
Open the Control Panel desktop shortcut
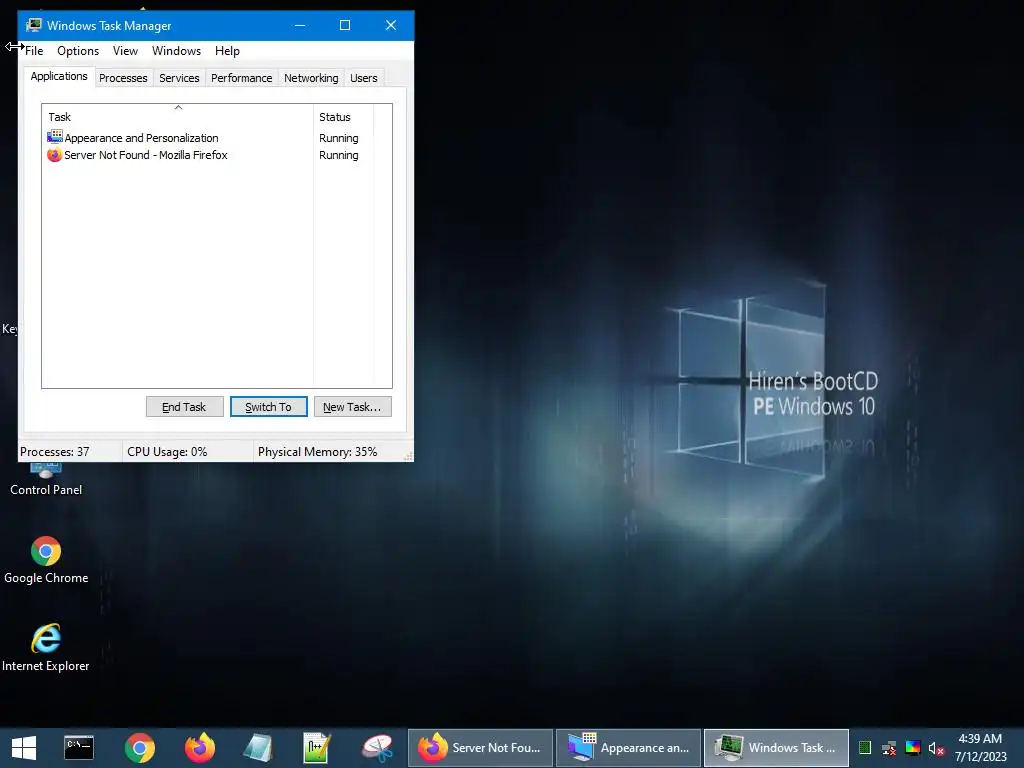(46, 480)
